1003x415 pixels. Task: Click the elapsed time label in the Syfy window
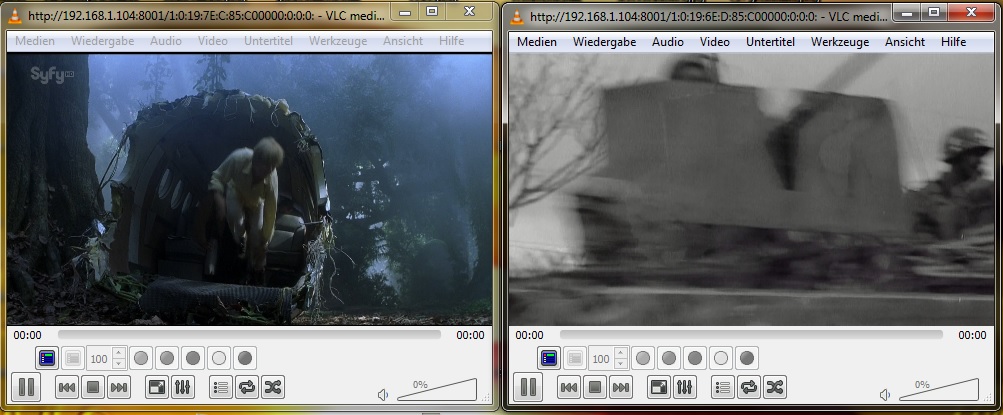[x=27, y=335]
